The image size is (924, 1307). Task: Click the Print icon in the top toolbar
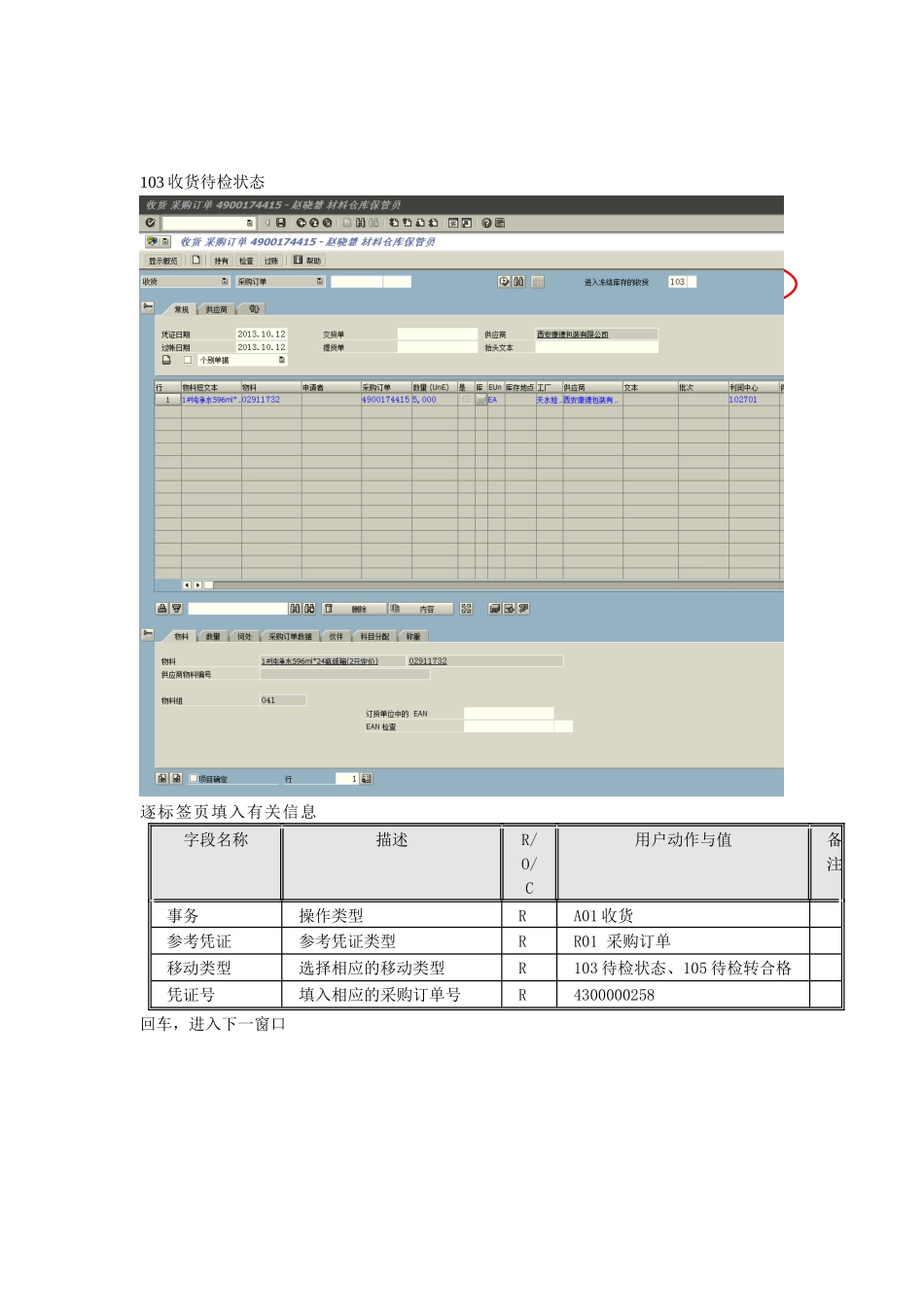(x=347, y=223)
